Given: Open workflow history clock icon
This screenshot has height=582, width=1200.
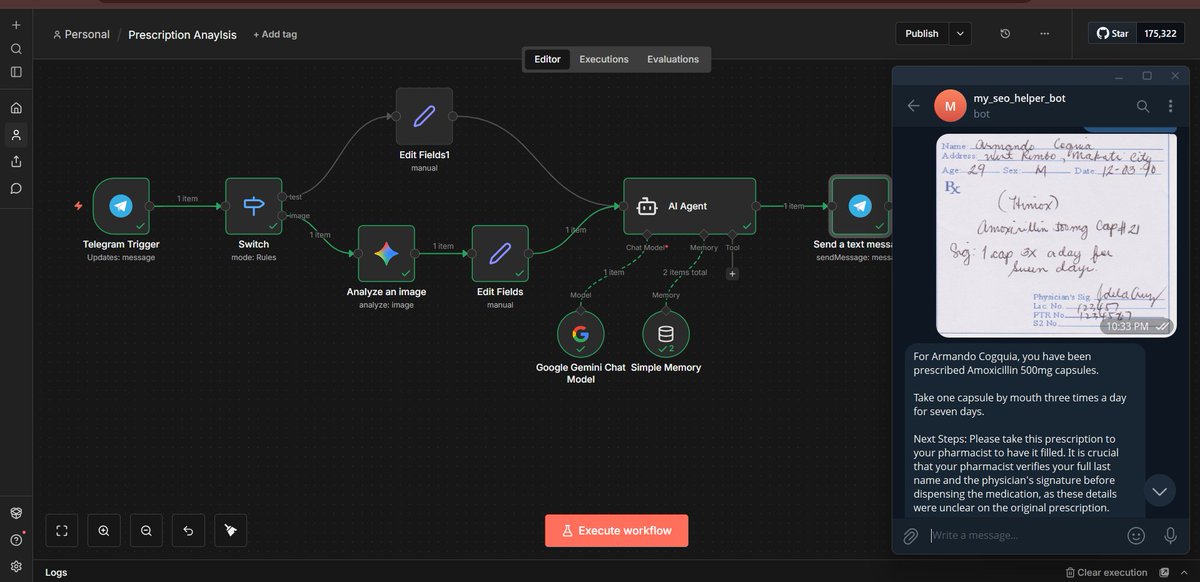Looking at the screenshot, I should (1005, 33).
